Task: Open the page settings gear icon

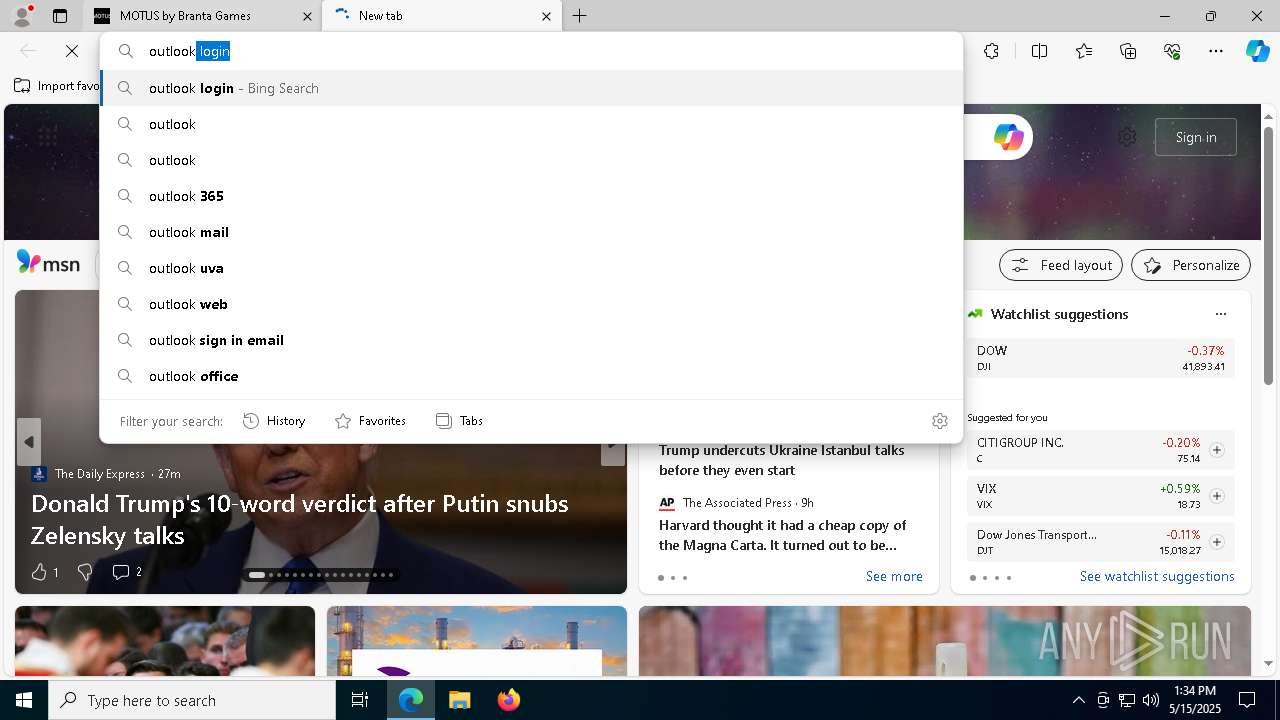Action: click(1127, 137)
